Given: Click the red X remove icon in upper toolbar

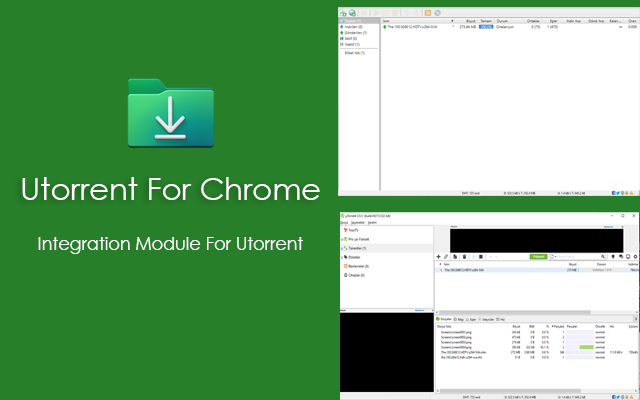Looking at the screenshot, I should click(x=364, y=13).
